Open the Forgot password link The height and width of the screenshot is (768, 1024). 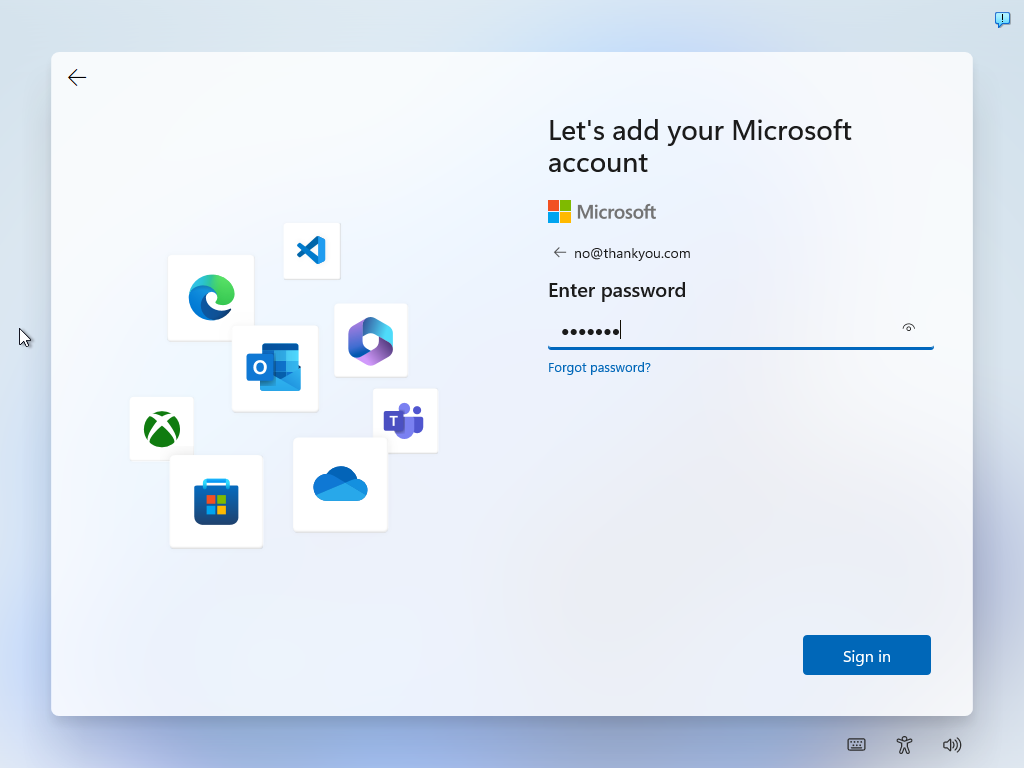(599, 367)
